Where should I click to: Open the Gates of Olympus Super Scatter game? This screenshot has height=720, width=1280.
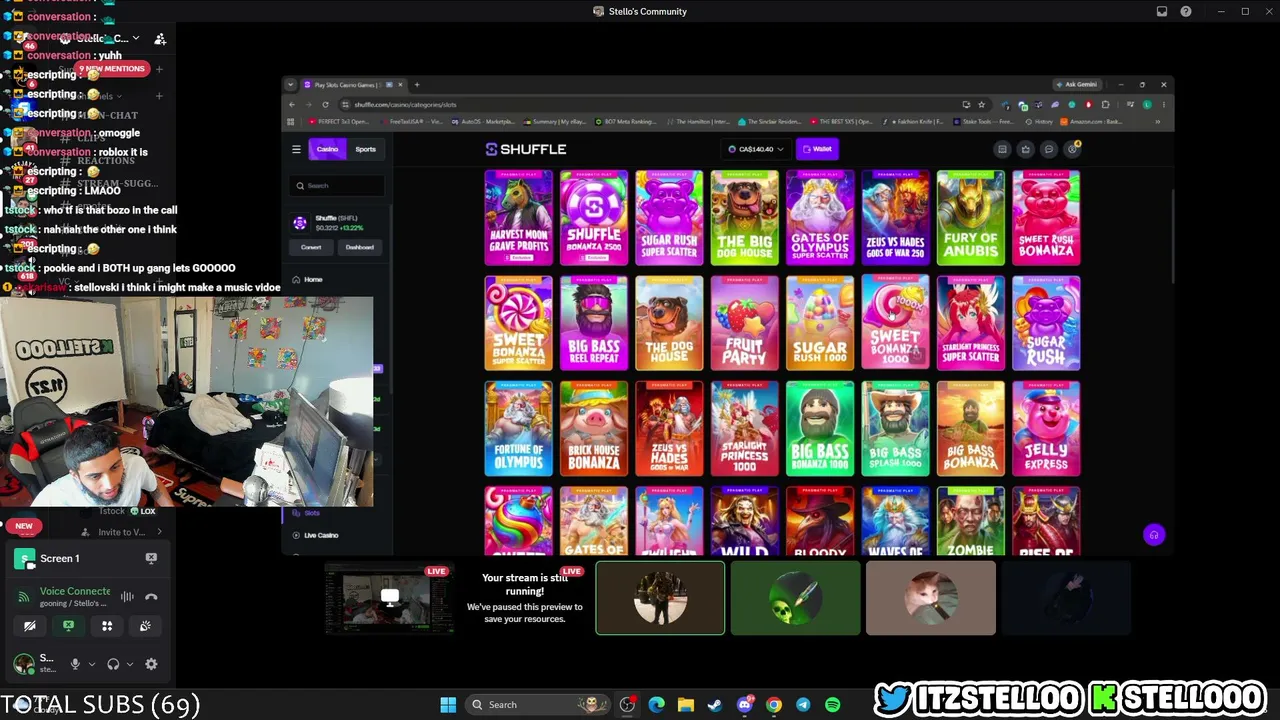tap(820, 218)
